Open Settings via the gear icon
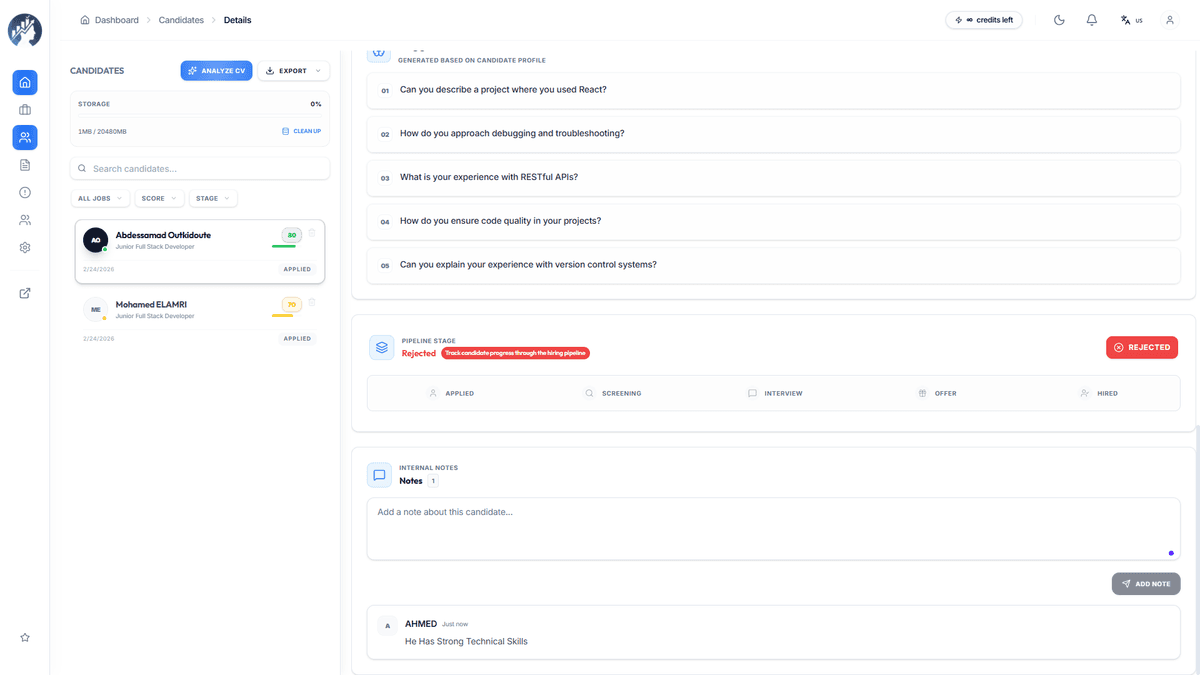 tap(24, 247)
